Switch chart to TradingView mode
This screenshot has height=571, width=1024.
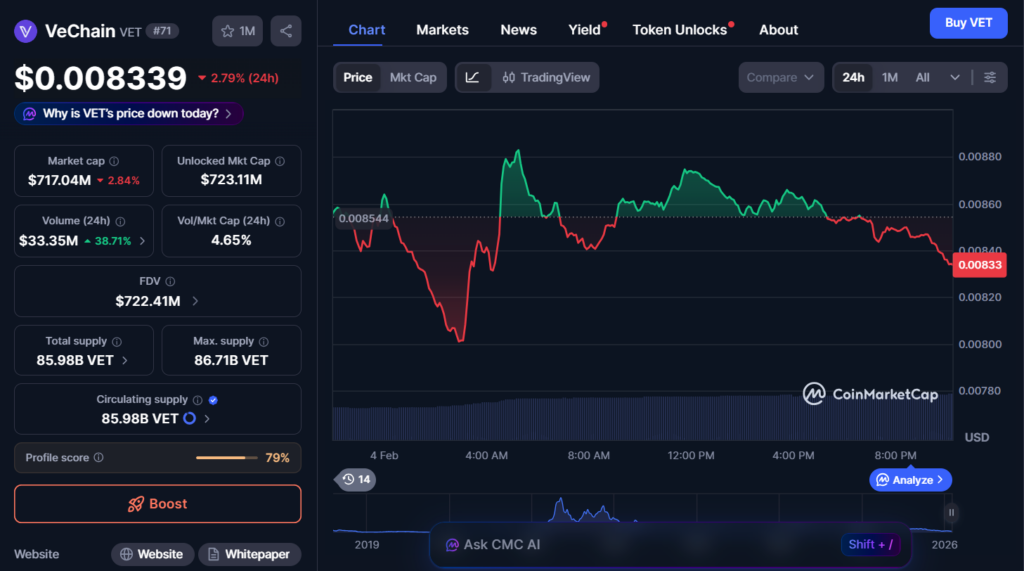point(546,77)
